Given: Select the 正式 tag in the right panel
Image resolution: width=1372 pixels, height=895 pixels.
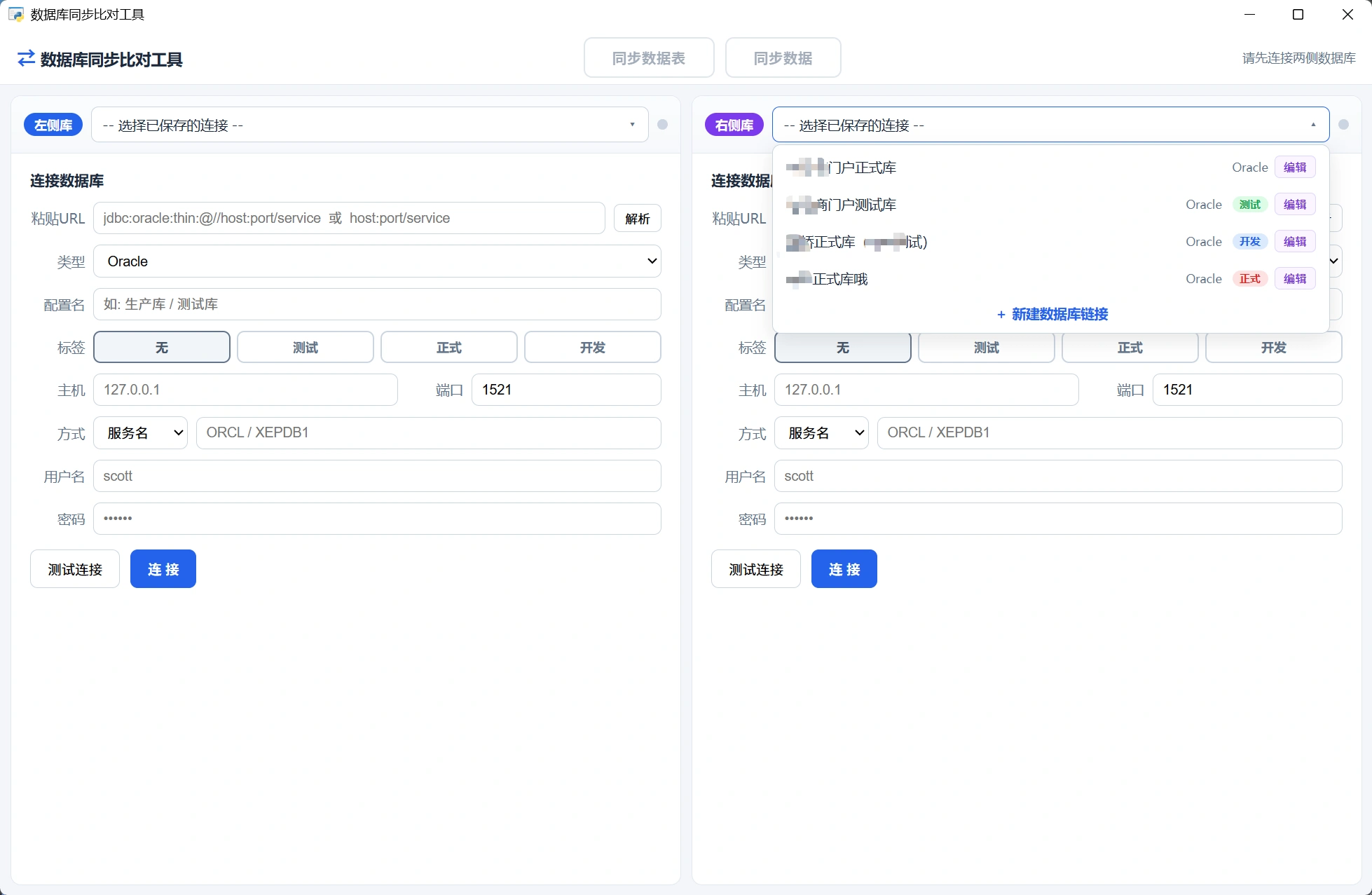Looking at the screenshot, I should (1130, 348).
